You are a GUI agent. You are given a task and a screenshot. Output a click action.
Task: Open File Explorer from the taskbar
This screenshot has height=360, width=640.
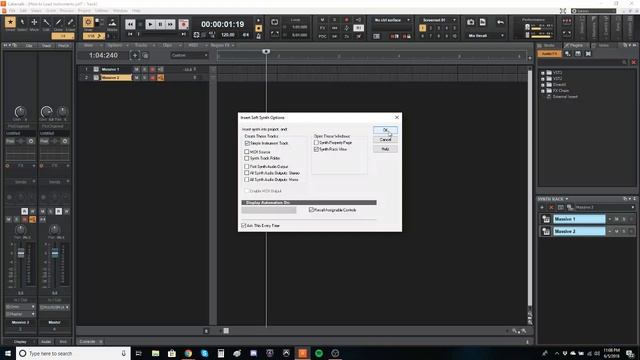[156, 353]
